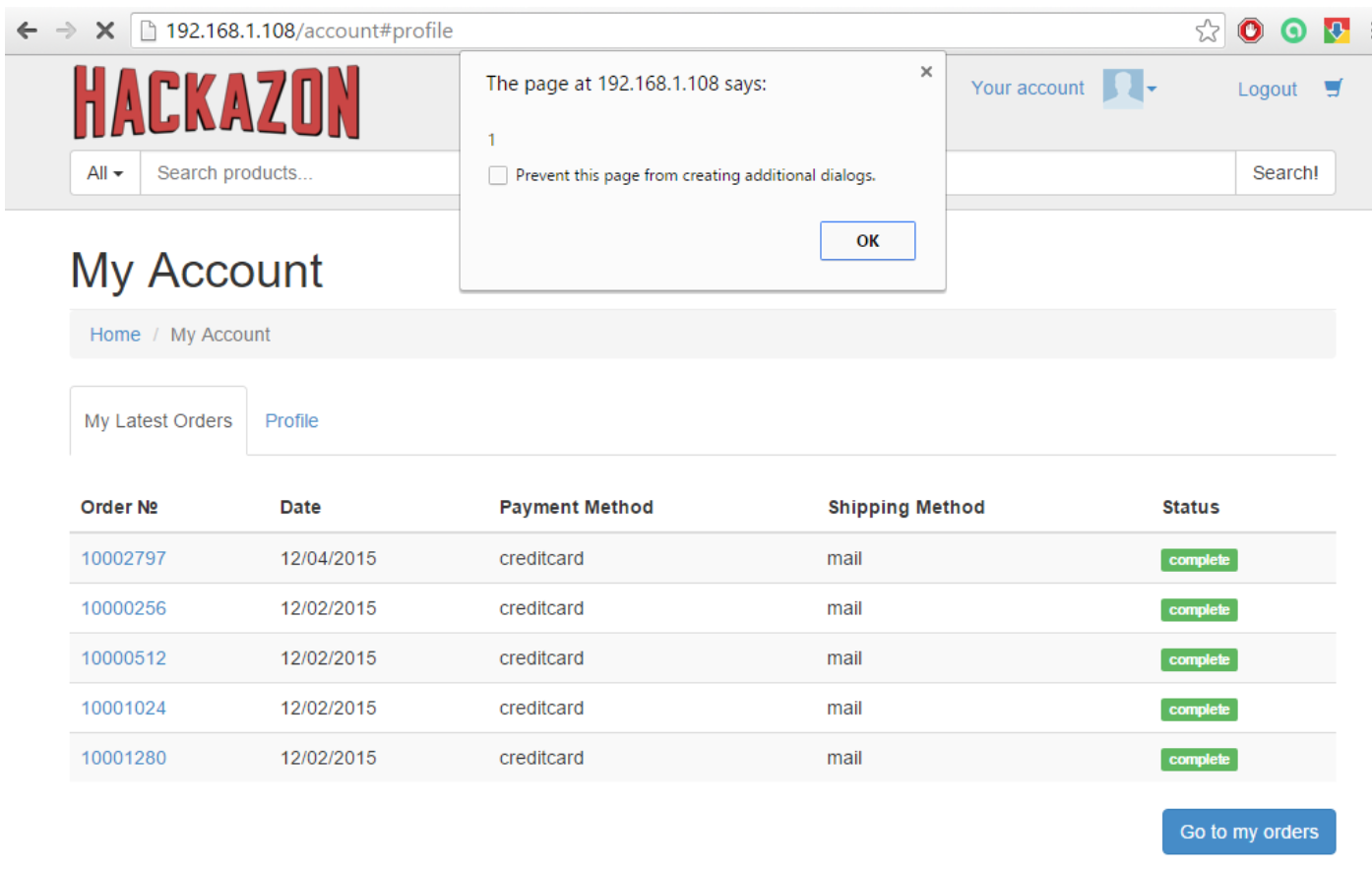1372x870 pixels.
Task: Open order 10000256
Action: (123, 608)
